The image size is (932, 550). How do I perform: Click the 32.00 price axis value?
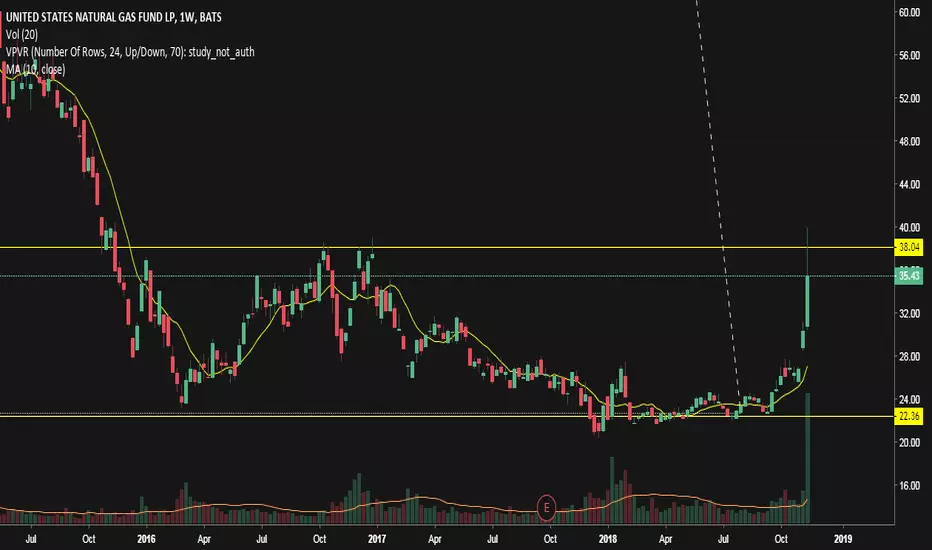click(x=909, y=313)
